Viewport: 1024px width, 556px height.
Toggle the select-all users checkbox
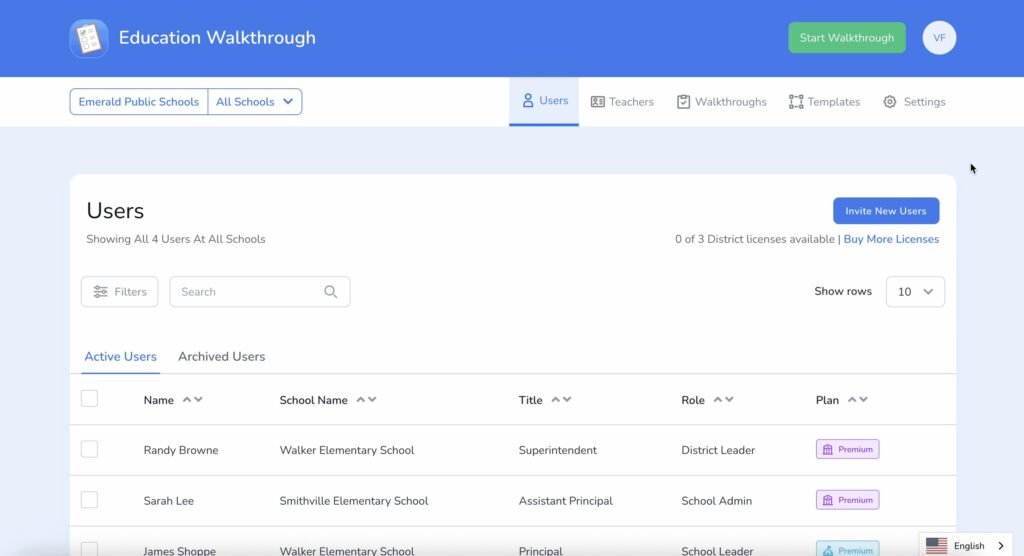tap(90, 399)
